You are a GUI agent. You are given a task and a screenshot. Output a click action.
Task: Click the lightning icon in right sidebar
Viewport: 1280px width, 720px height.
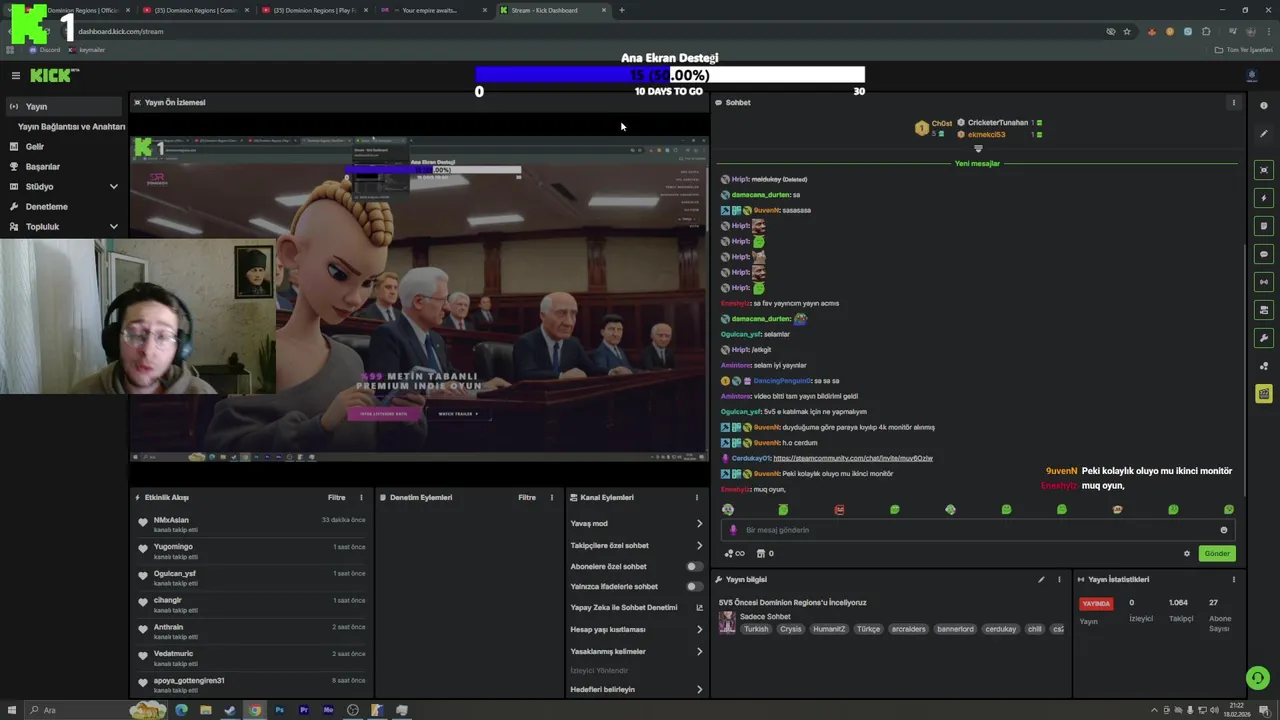tap(1264, 198)
